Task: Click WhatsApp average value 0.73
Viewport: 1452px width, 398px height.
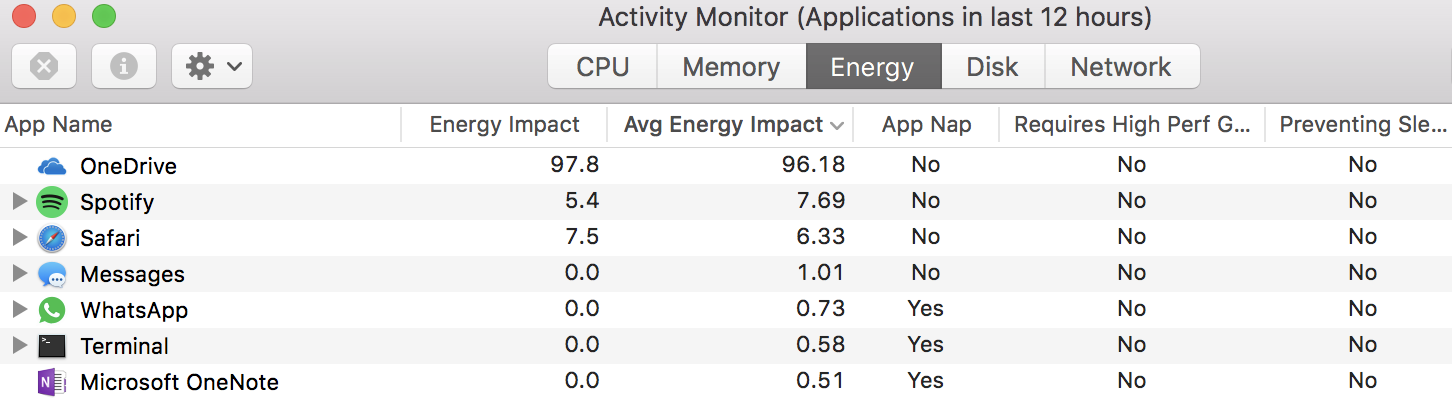Action: [x=820, y=308]
